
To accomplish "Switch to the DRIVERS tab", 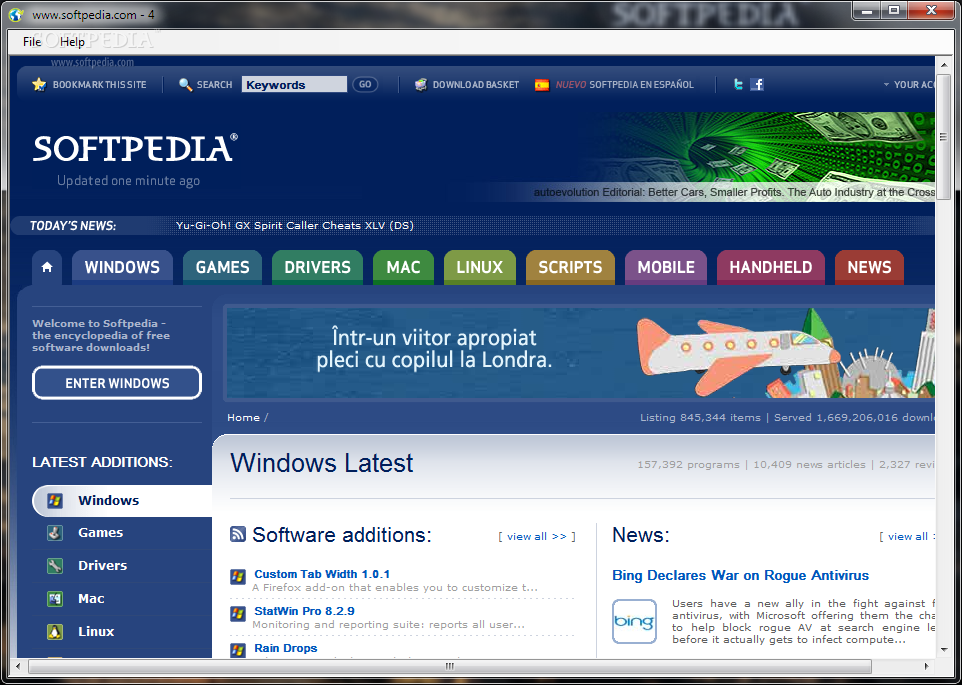I will coord(318,267).
